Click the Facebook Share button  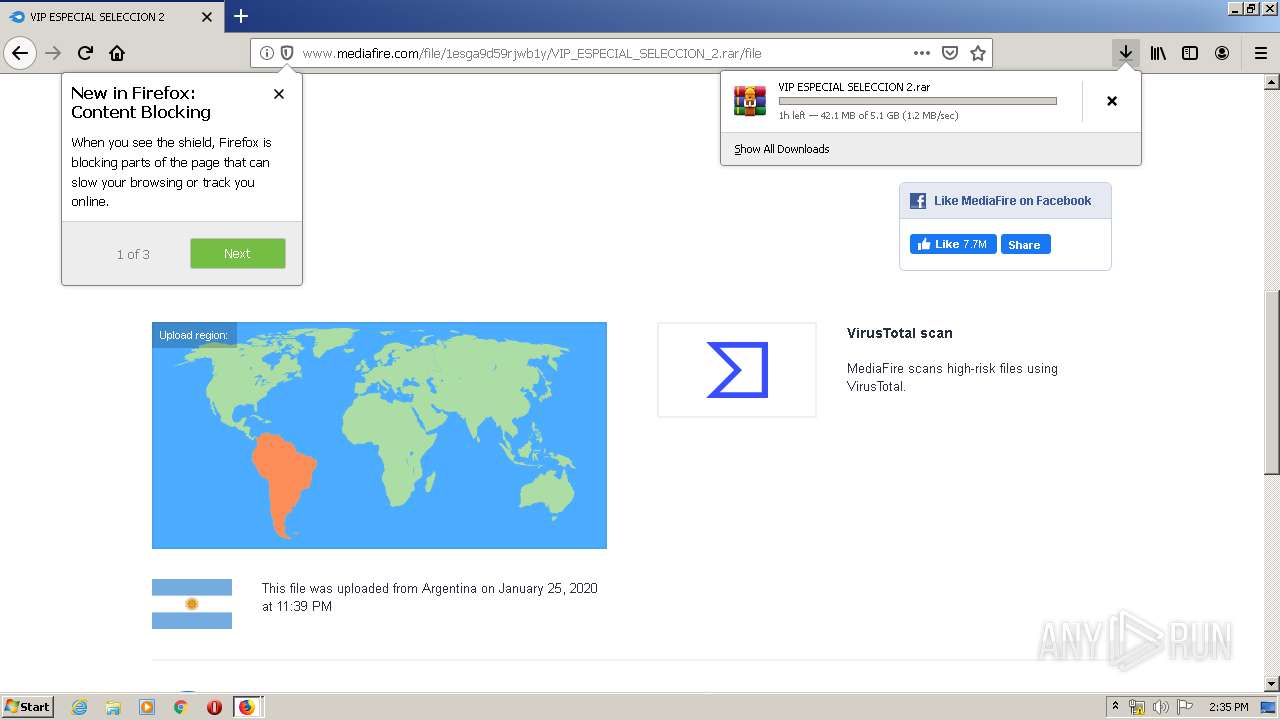1024,245
